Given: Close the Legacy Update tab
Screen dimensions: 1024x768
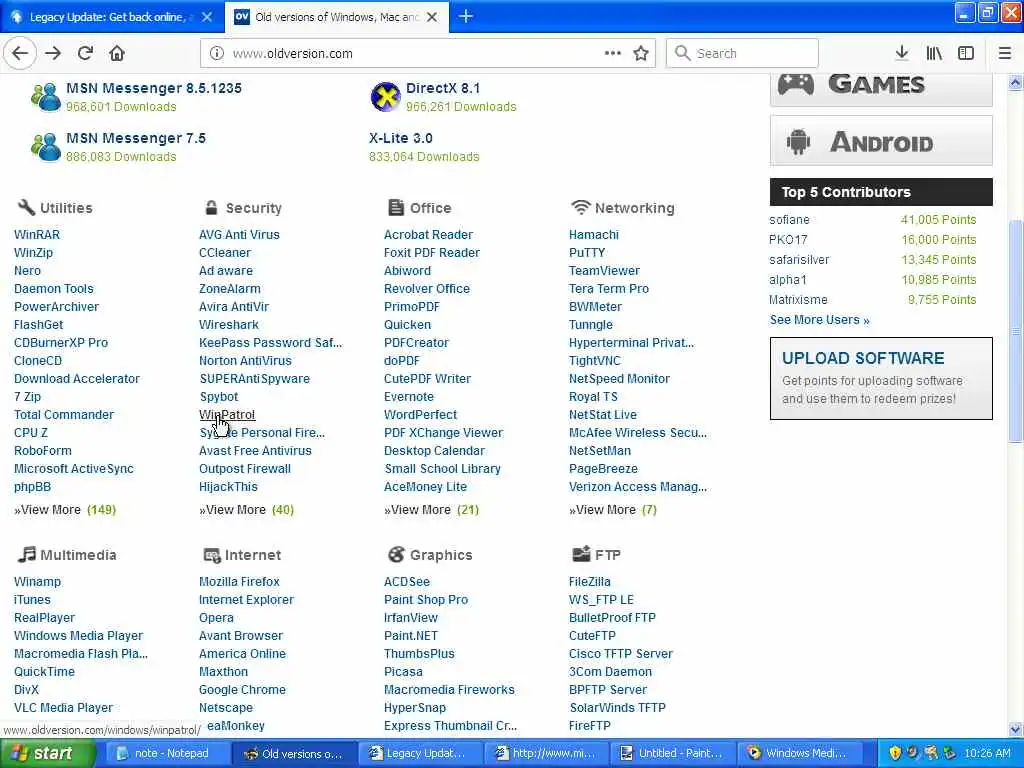Looking at the screenshot, I should coord(207,17).
